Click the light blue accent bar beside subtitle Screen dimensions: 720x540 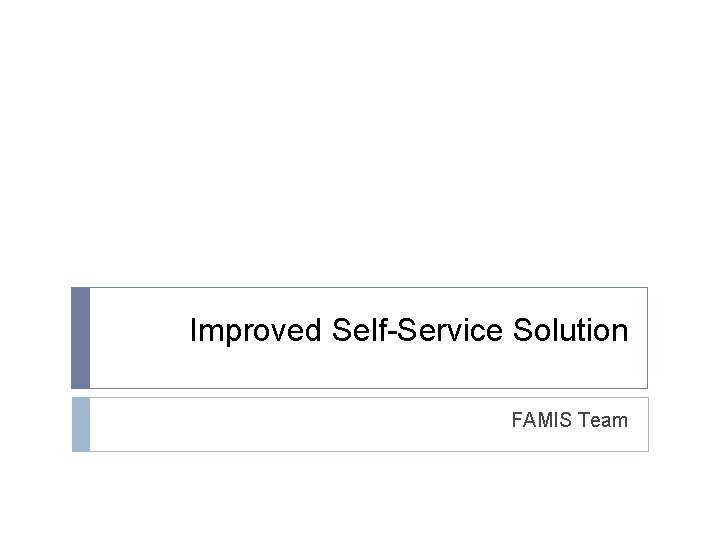81,424
